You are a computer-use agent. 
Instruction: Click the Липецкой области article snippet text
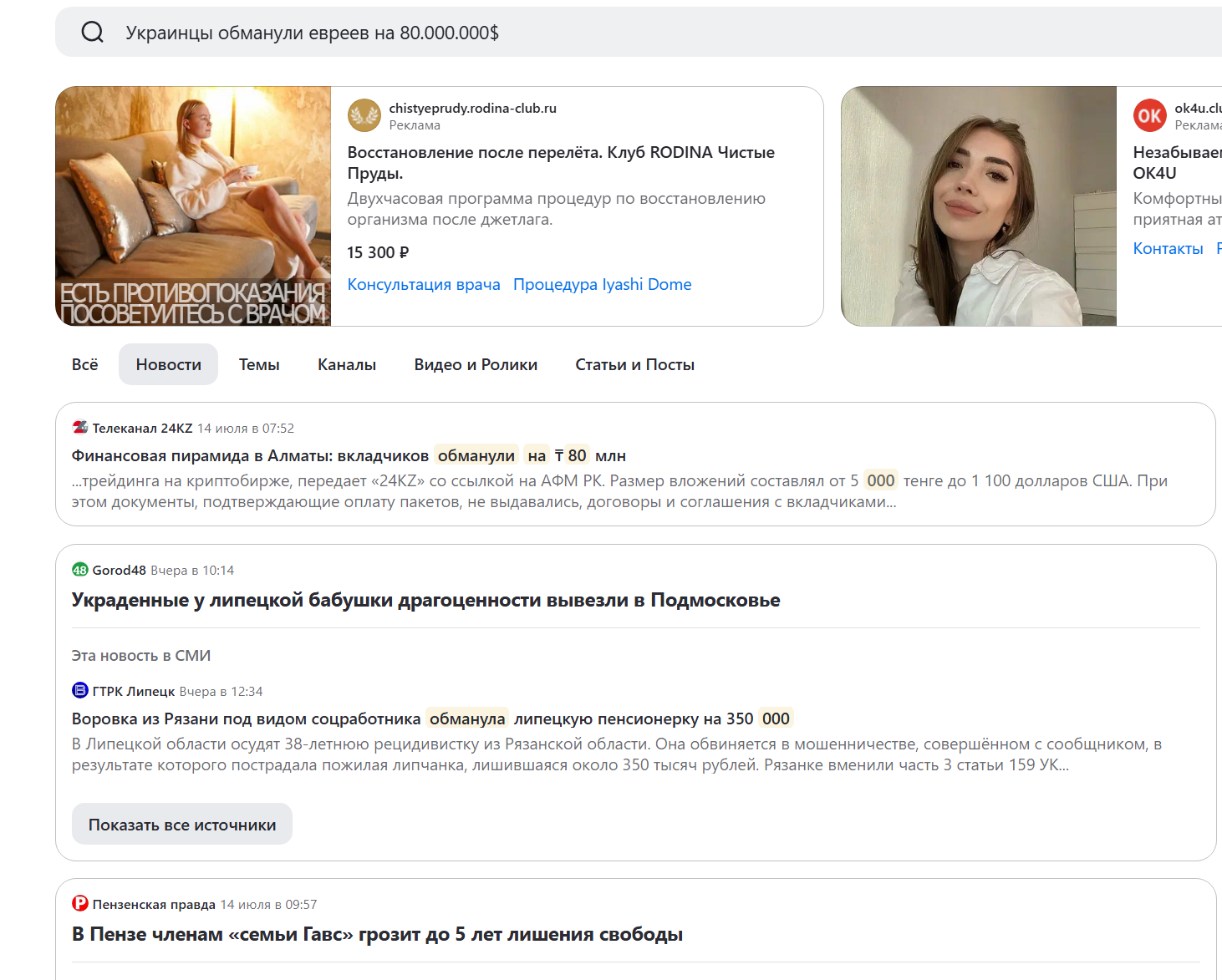pyautogui.click(x=617, y=754)
